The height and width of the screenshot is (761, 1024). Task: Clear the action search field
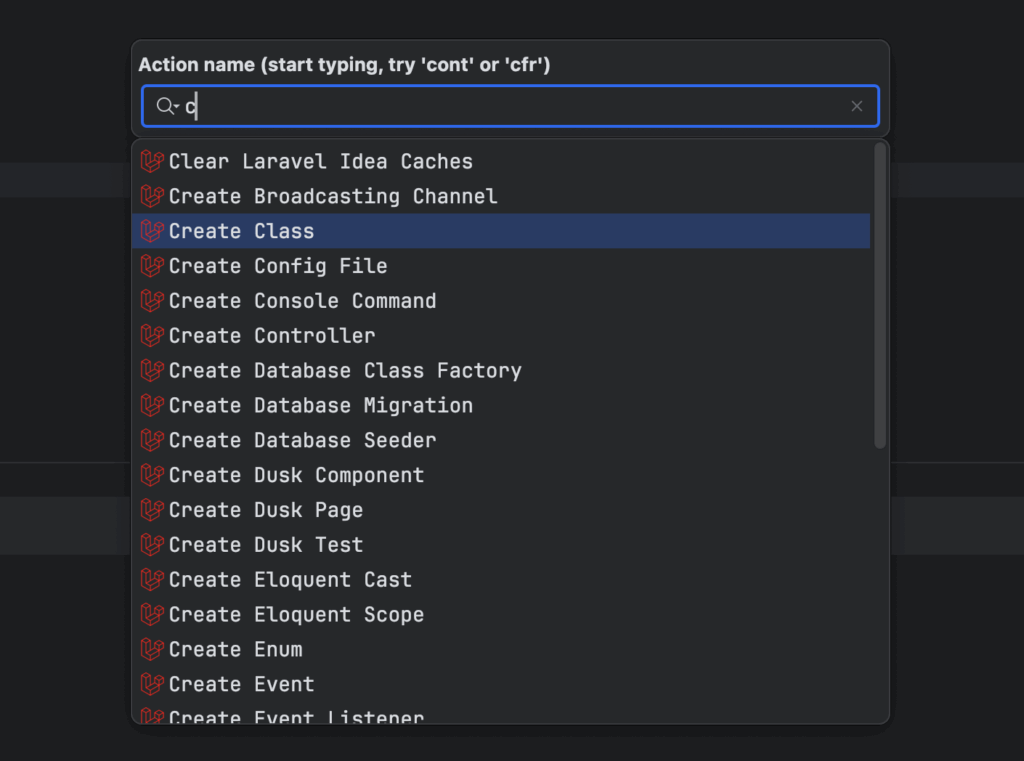[857, 106]
